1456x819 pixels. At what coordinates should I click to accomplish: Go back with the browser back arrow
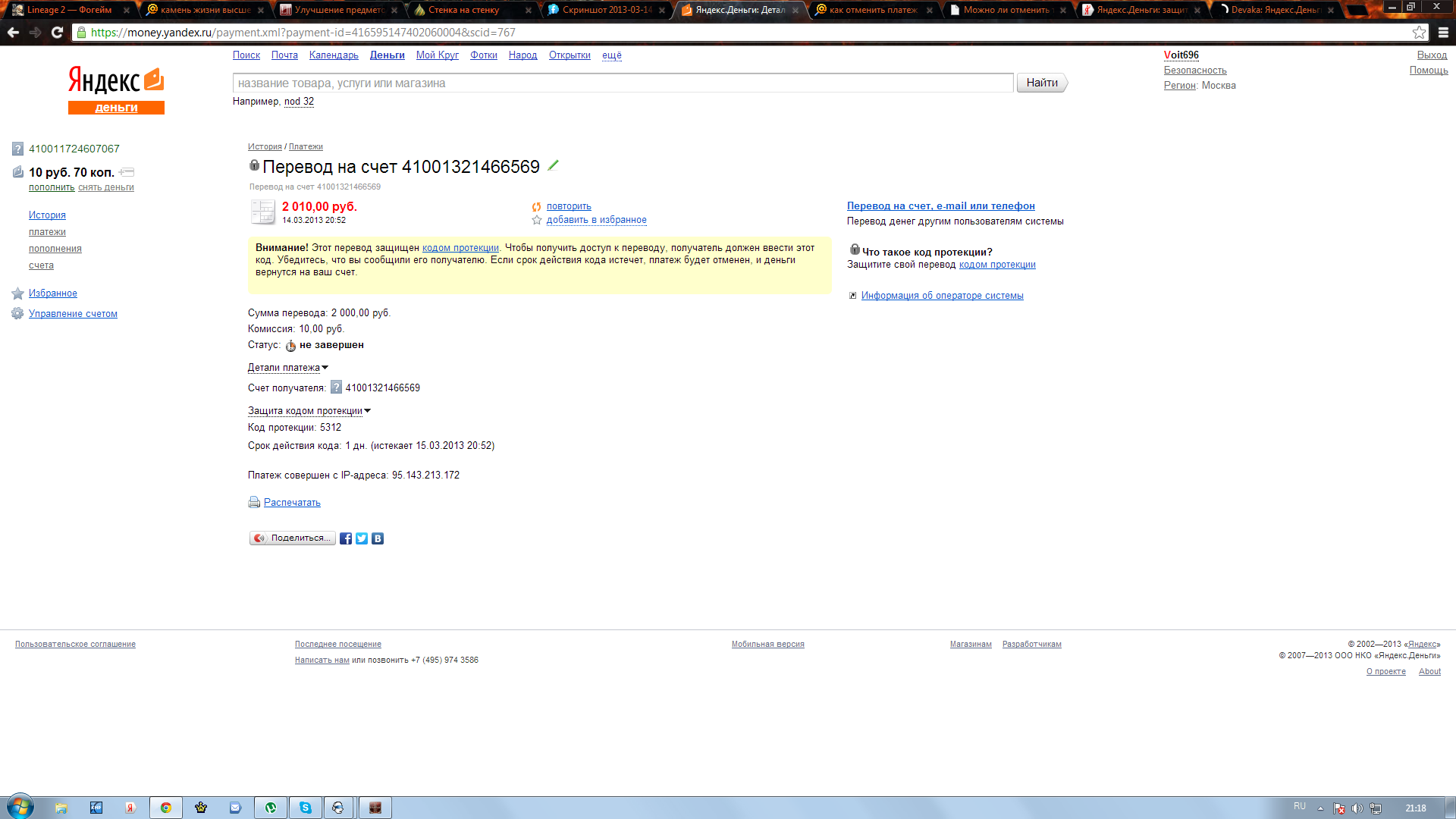tap(13, 33)
